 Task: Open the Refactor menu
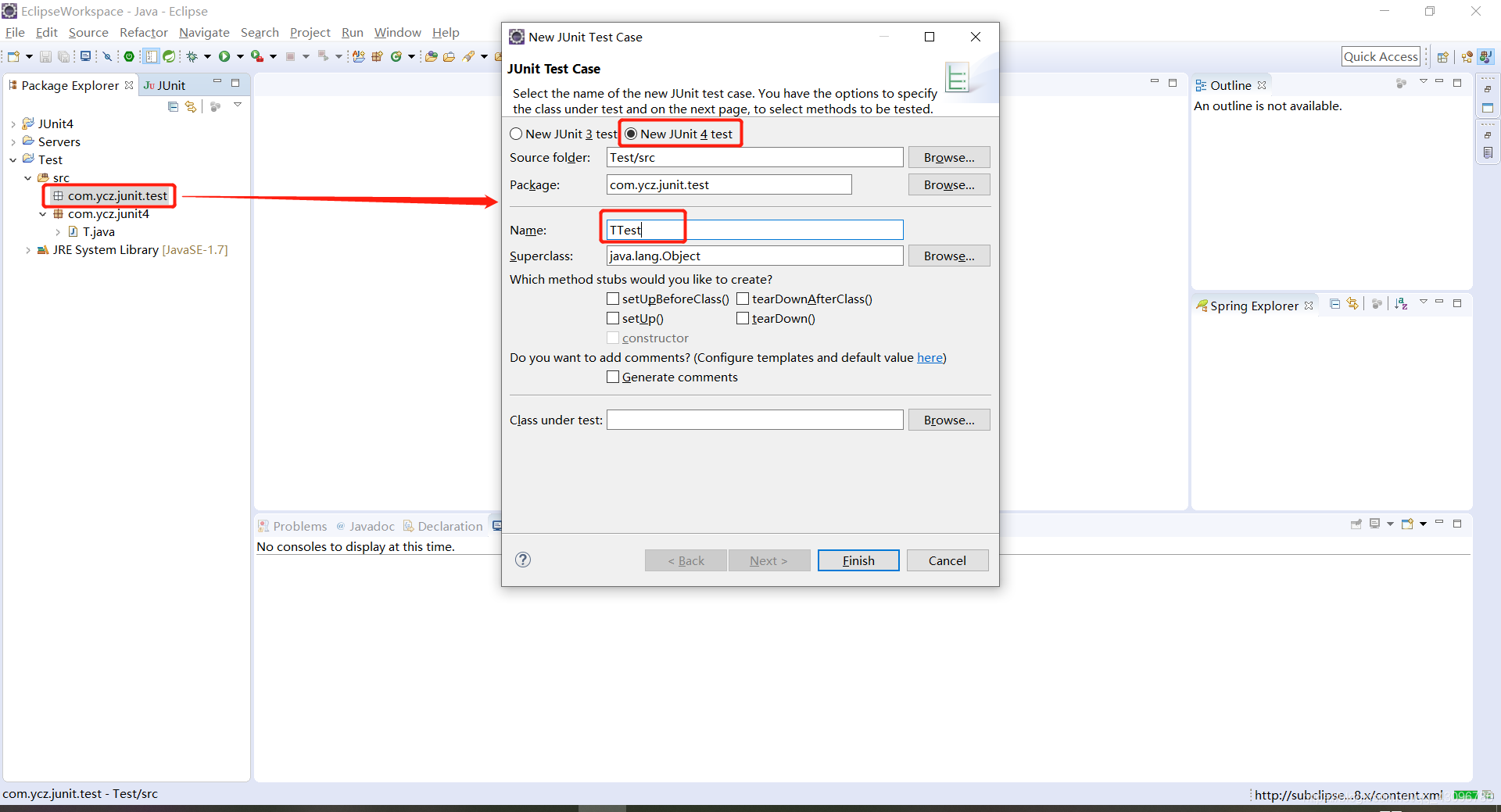pos(144,32)
